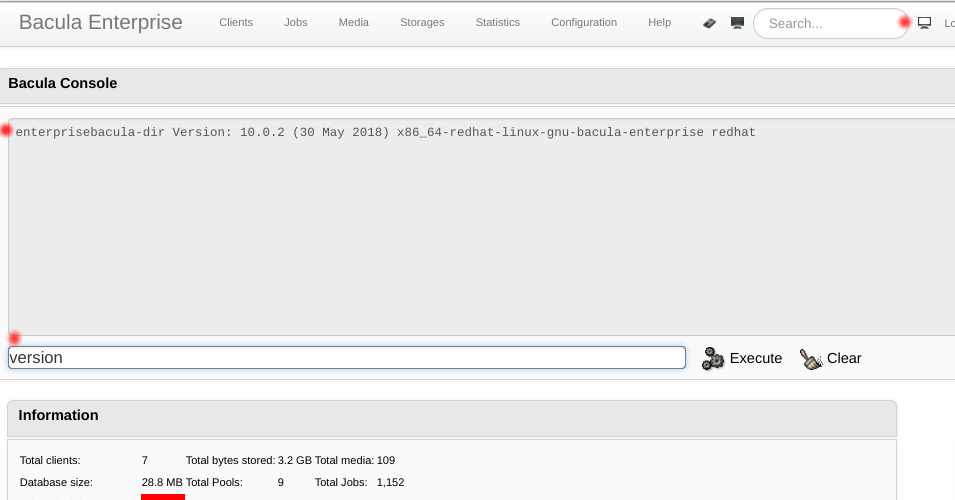Click the total jobs value '1,152'
This screenshot has height=500, width=955.
[x=390, y=482]
